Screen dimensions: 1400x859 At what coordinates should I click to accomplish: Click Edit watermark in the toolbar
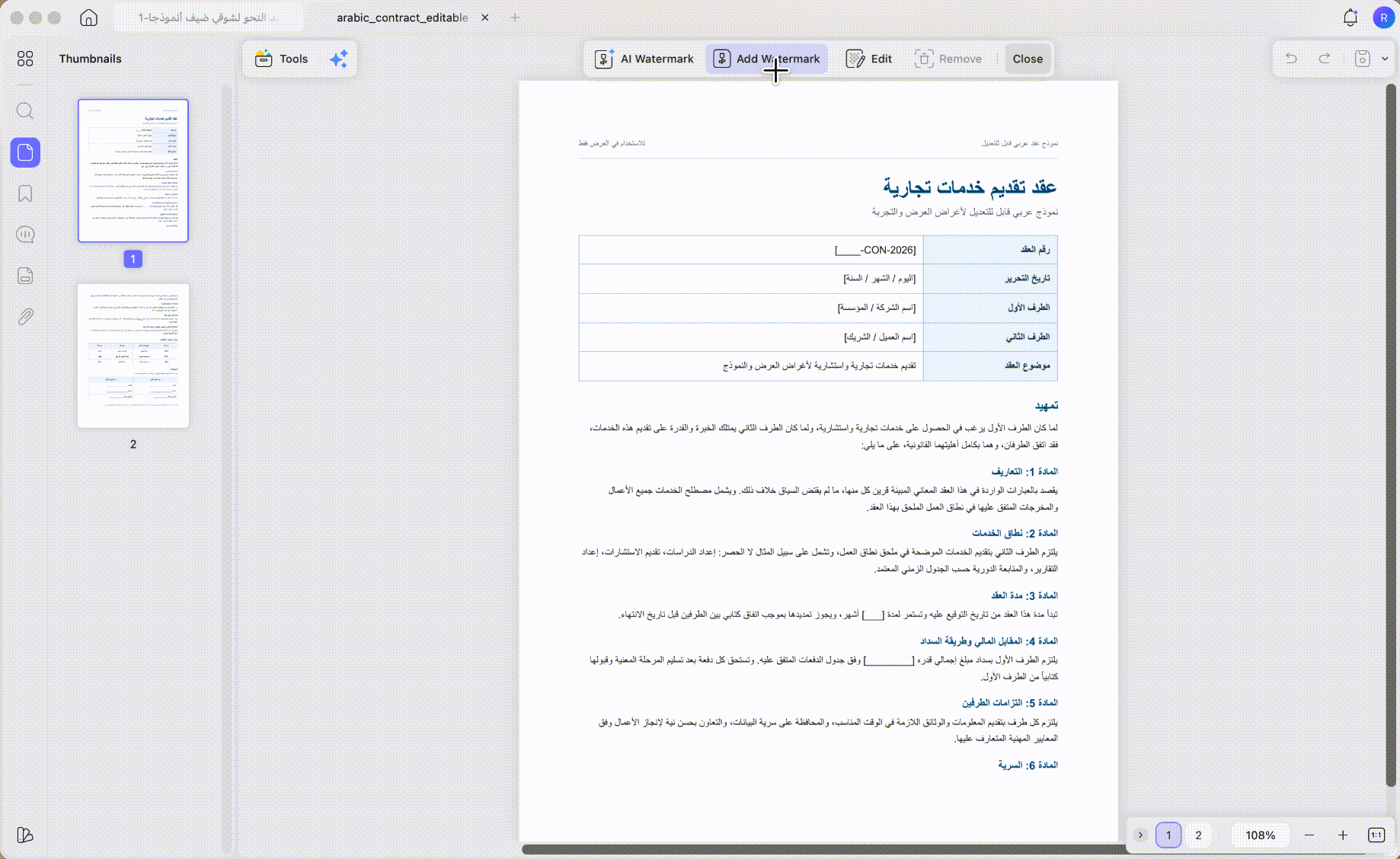point(869,59)
